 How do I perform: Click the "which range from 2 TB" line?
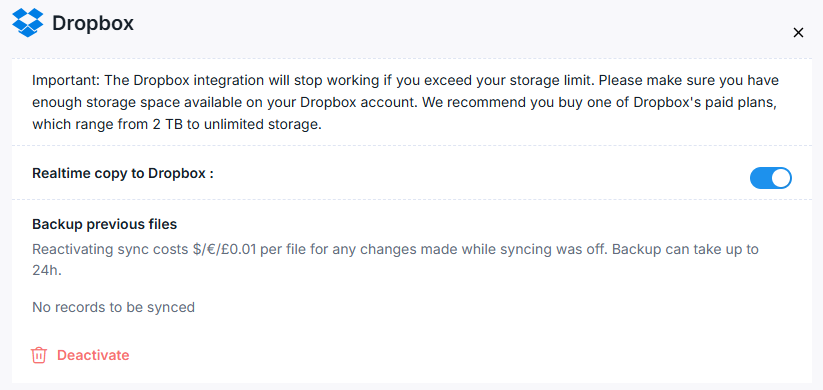176,125
